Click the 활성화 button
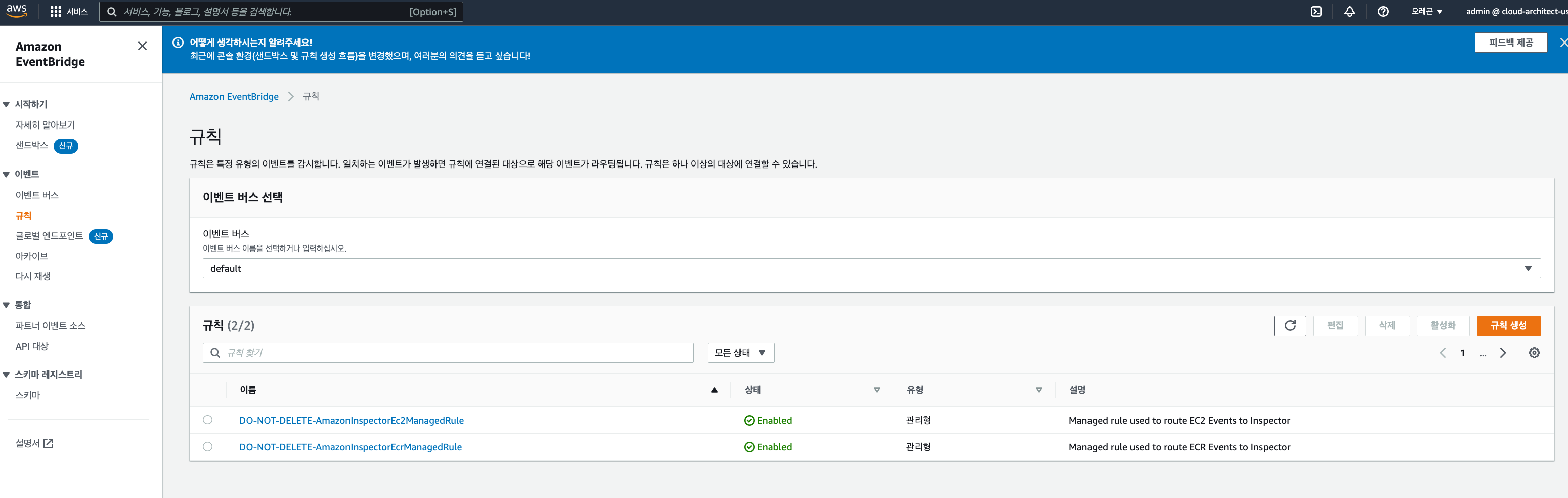 pyautogui.click(x=1443, y=326)
